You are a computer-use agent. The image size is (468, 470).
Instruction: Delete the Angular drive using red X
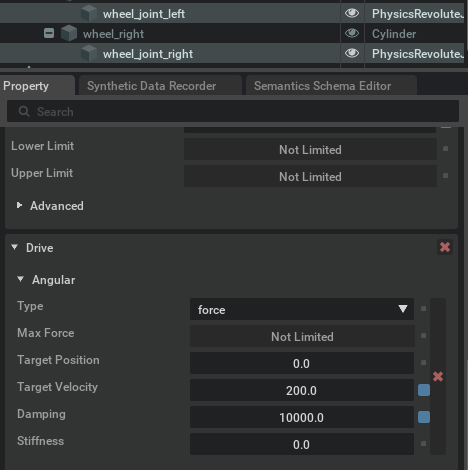[438, 377]
